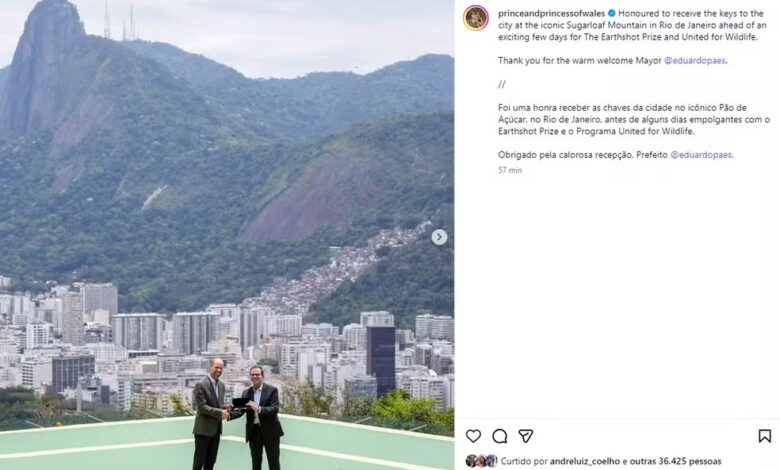Open comments with the speech bubble icon
This screenshot has width=780, height=470.
tap(499, 436)
